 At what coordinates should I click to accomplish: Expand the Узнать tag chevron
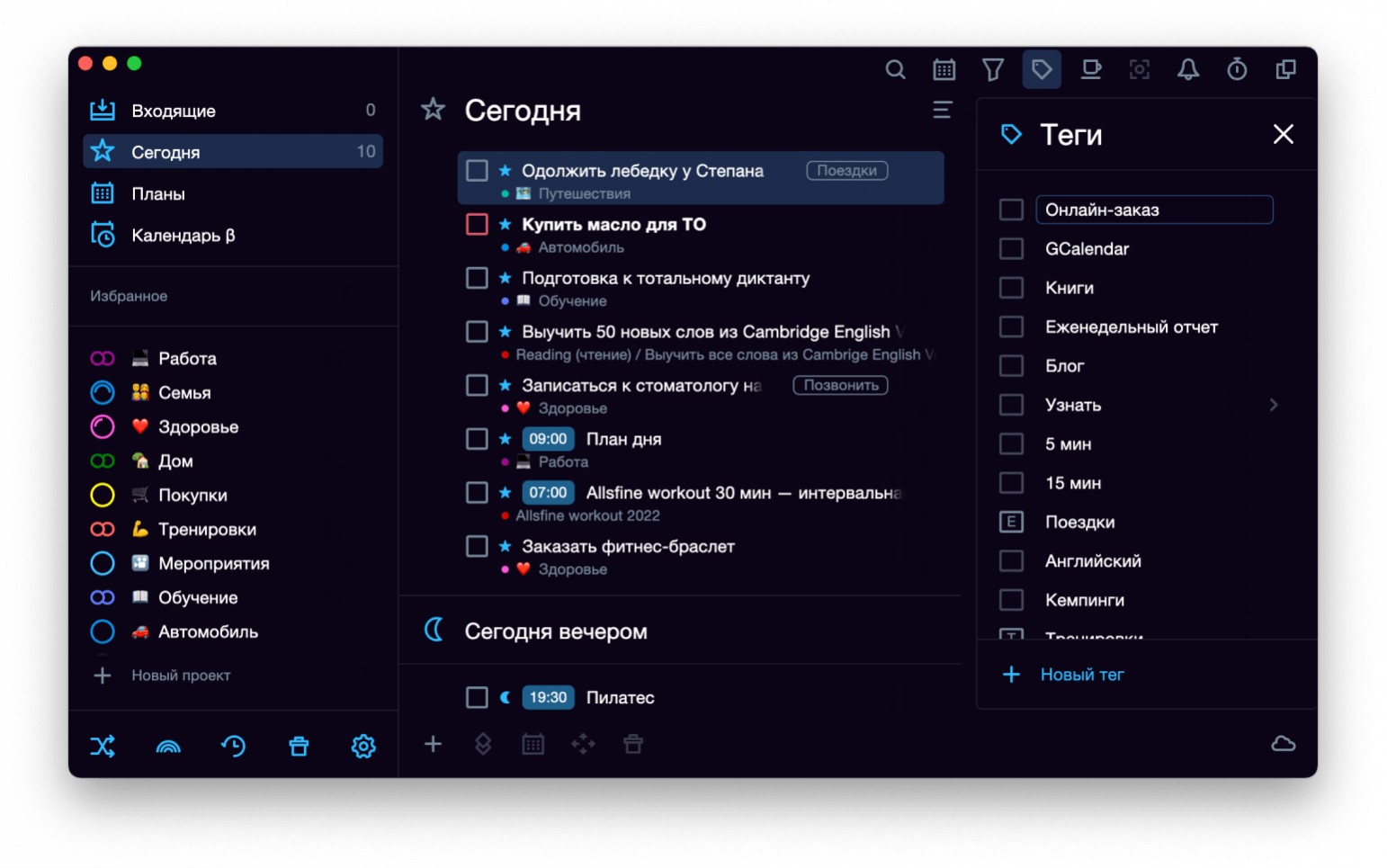tap(1274, 405)
